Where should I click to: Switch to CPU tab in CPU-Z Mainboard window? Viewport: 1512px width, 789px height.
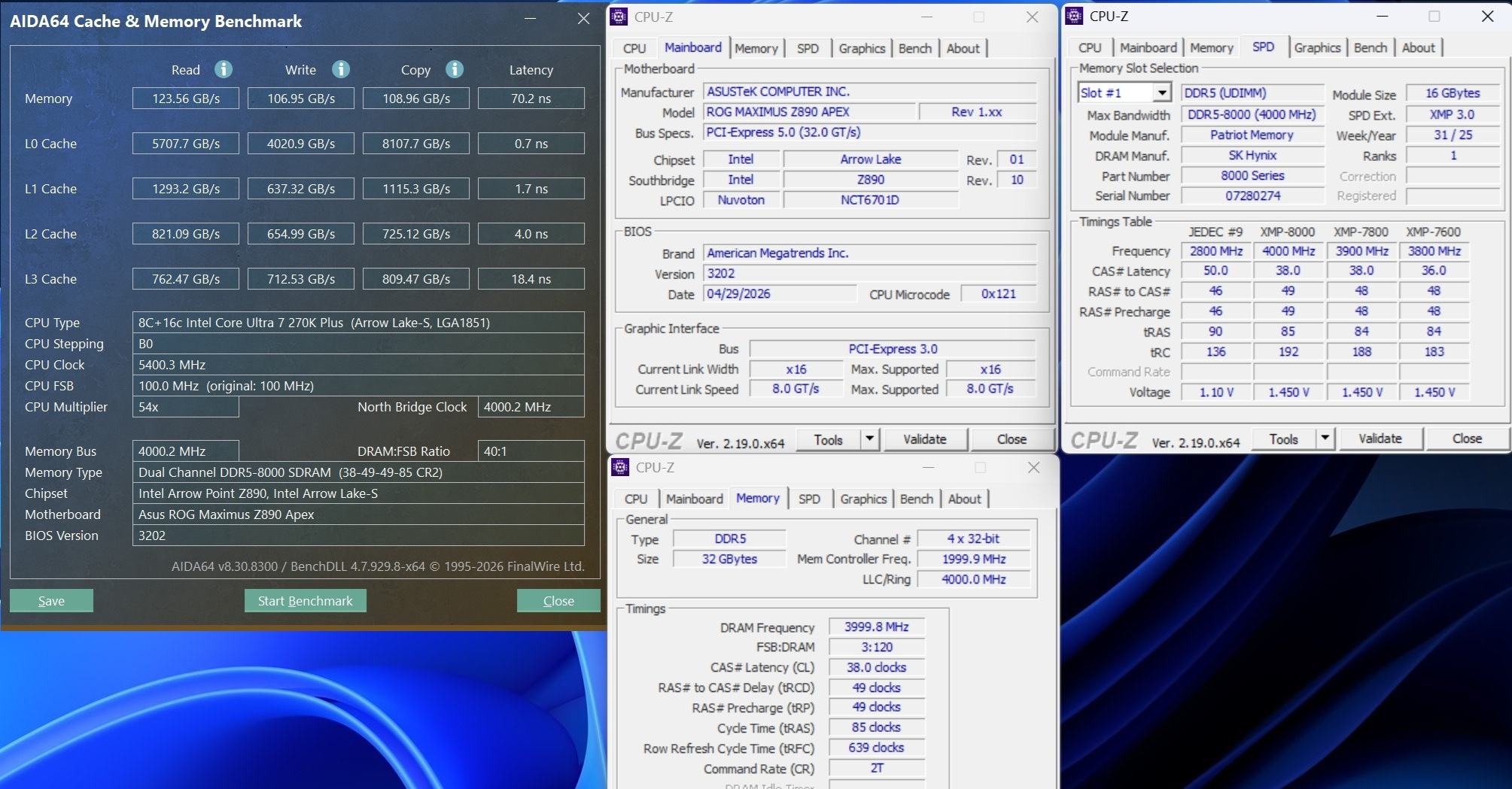(634, 48)
